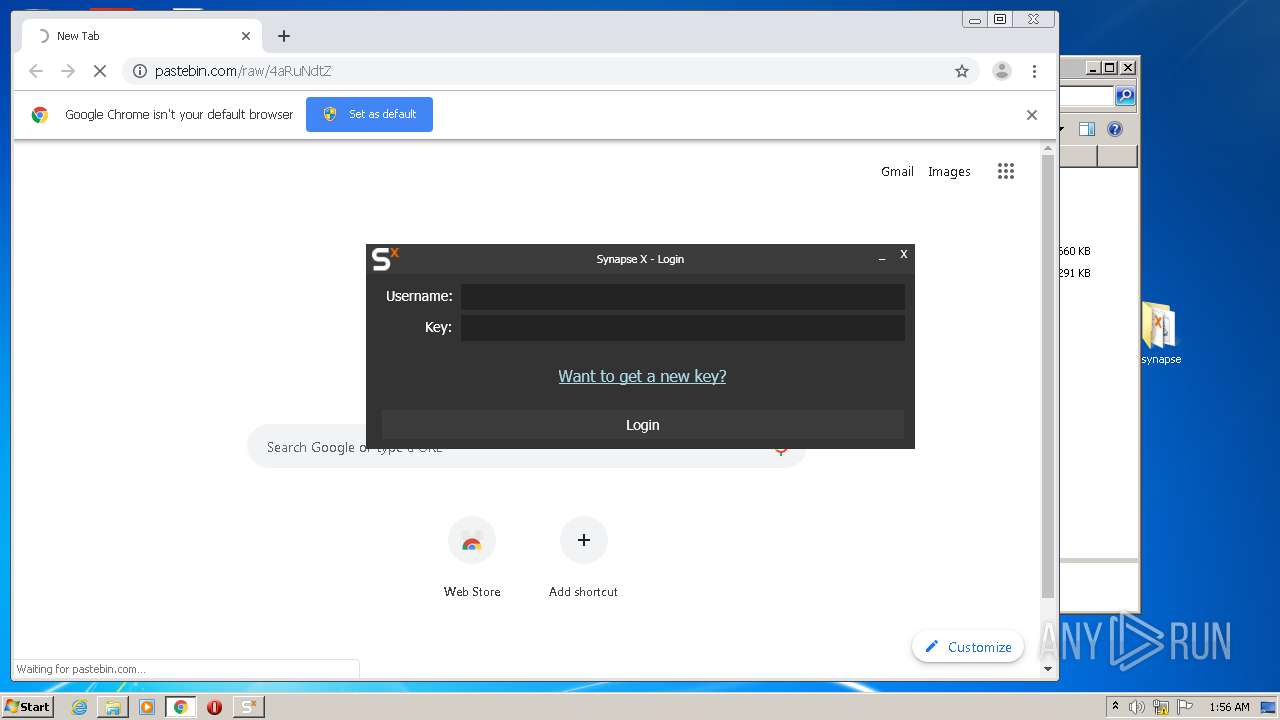
Task: Bookmark this tab with the star
Action: pyautogui.click(x=962, y=71)
